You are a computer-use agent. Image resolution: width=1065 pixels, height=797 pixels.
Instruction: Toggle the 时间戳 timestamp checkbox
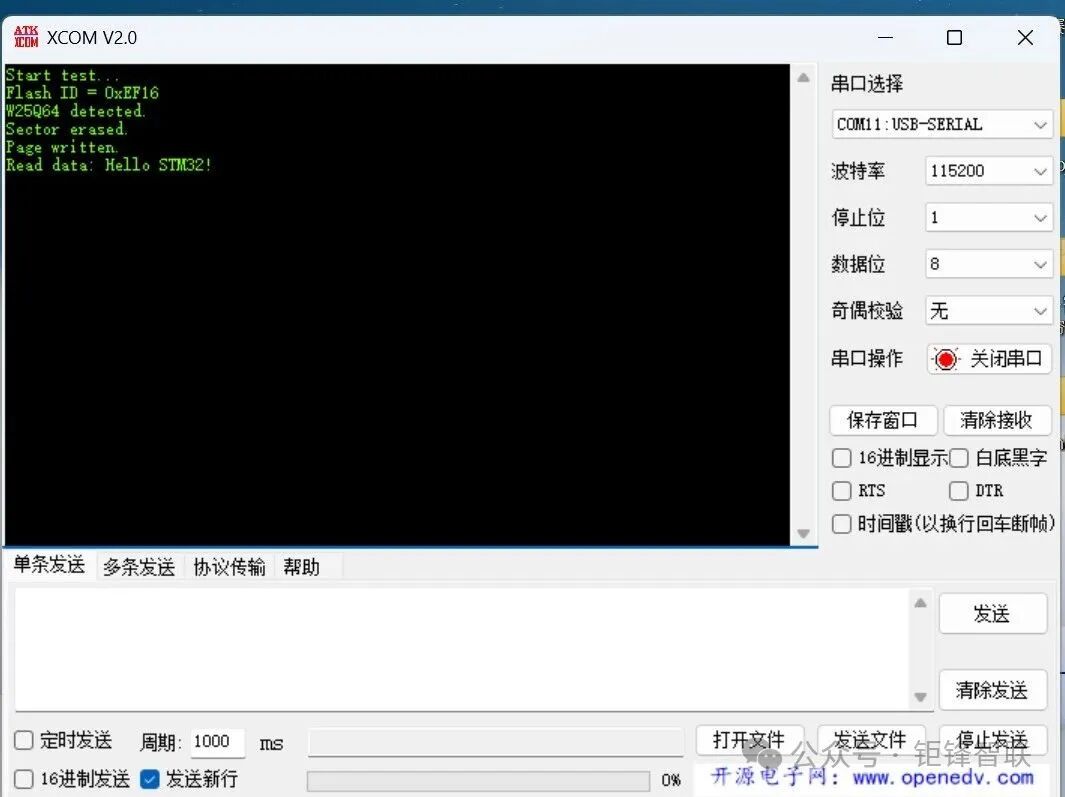pyautogui.click(x=842, y=524)
